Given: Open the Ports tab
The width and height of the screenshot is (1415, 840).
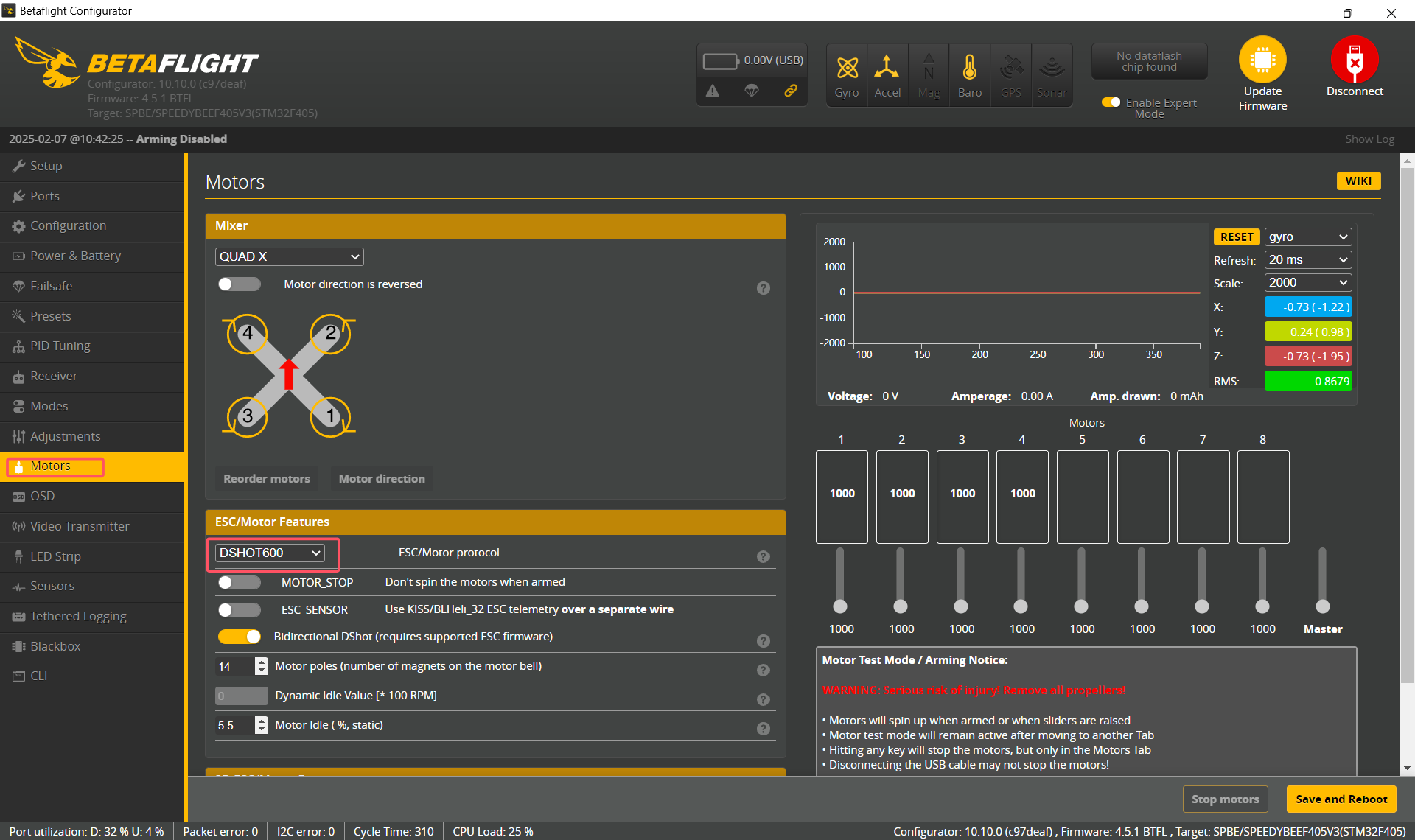Looking at the screenshot, I should point(92,197).
